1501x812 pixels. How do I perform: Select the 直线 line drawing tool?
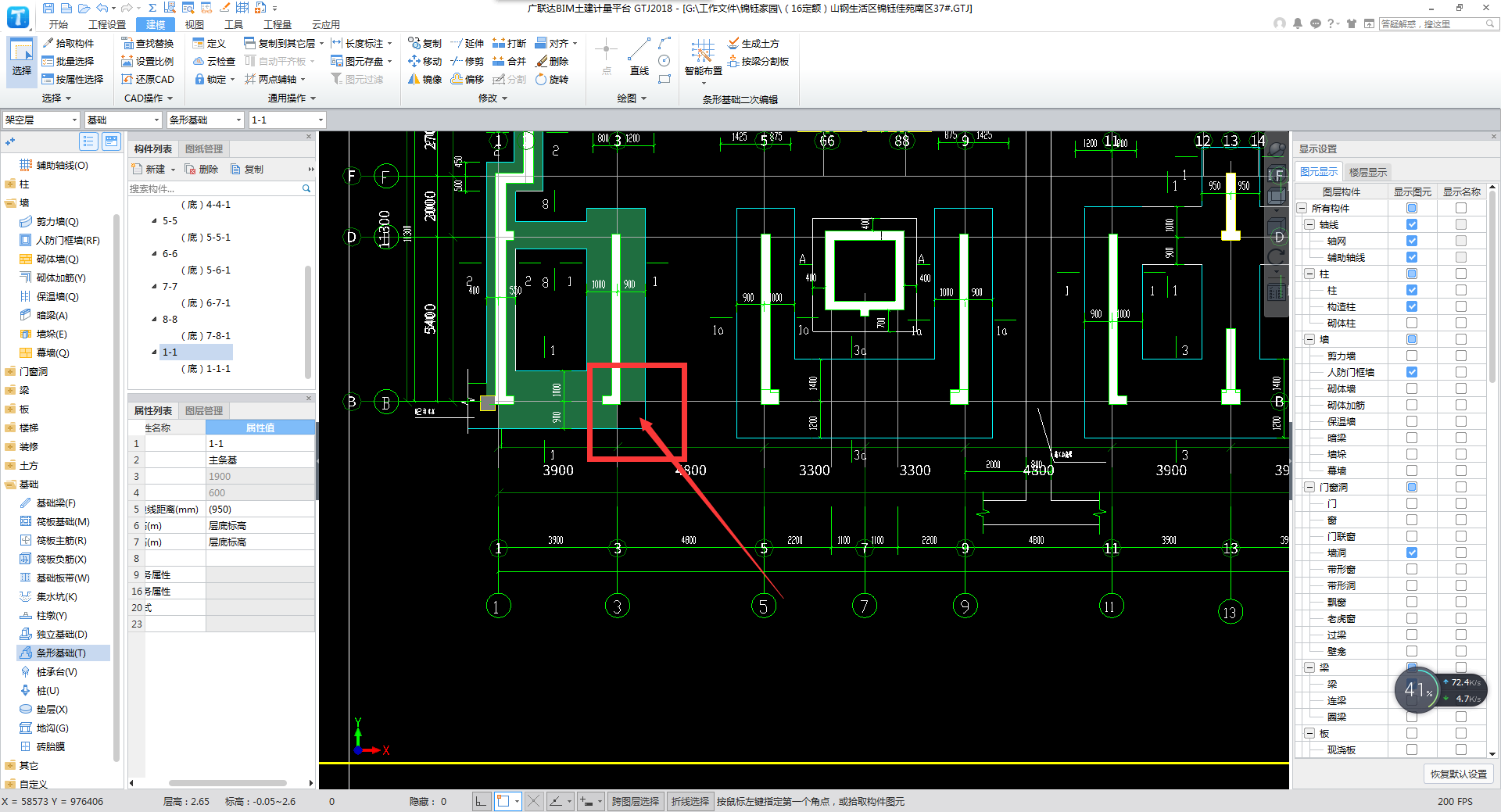639,56
